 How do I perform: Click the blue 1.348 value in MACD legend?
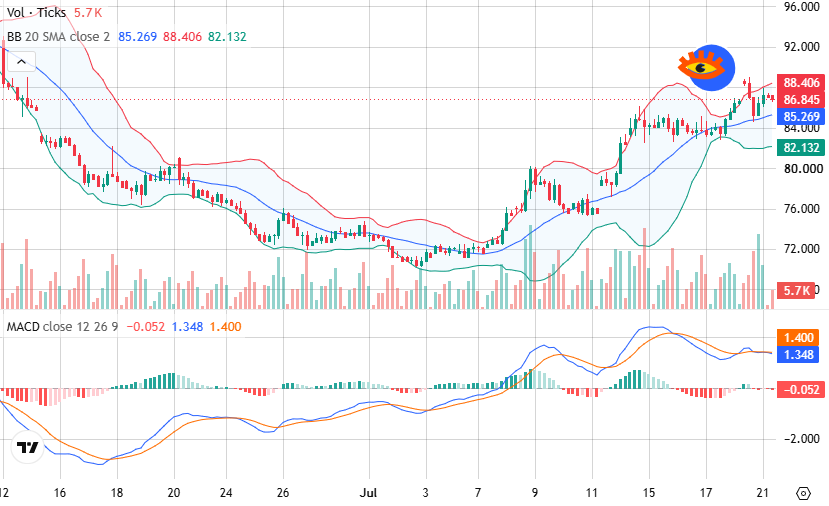click(x=187, y=326)
